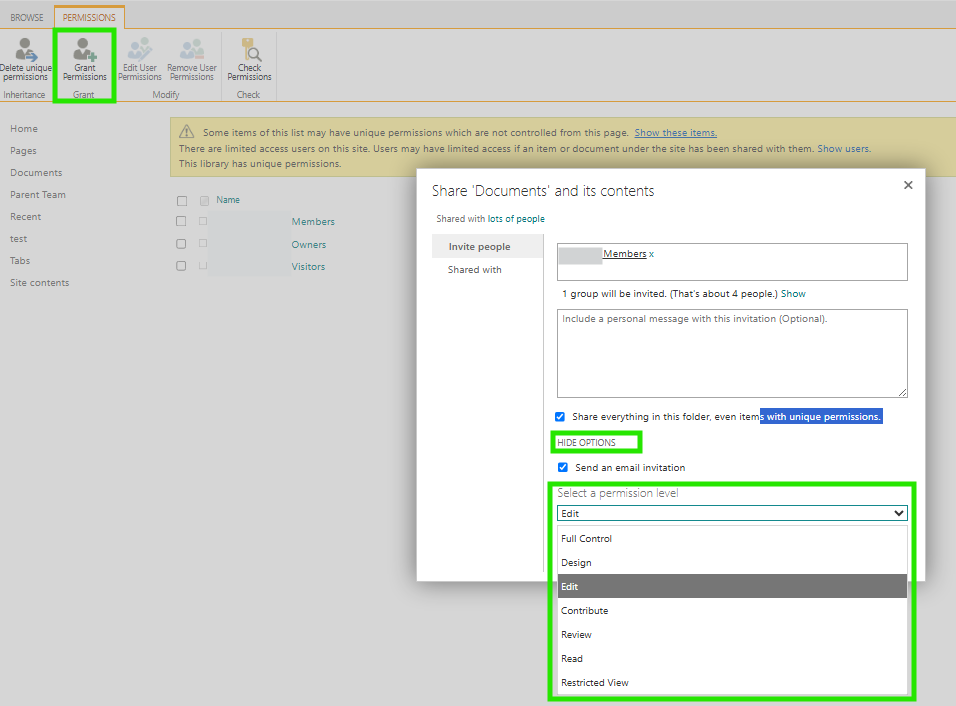Pick the highlighted Edit option in list

732,587
